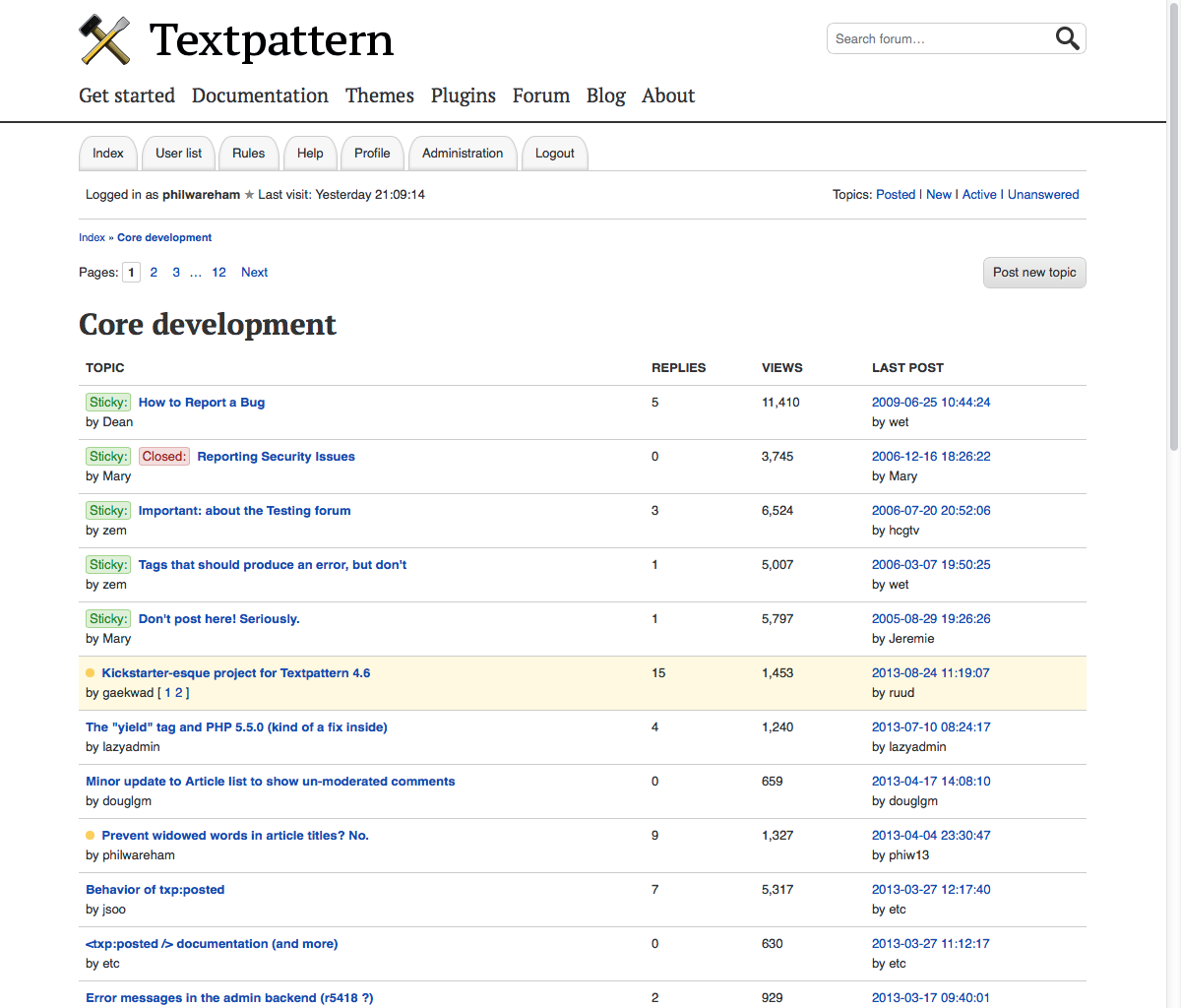Click the Next page link
This screenshot has width=1181, height=1008.
254,273
